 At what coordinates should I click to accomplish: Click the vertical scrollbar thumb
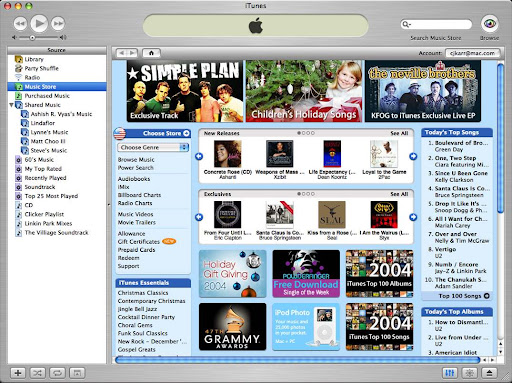[500, 138]
